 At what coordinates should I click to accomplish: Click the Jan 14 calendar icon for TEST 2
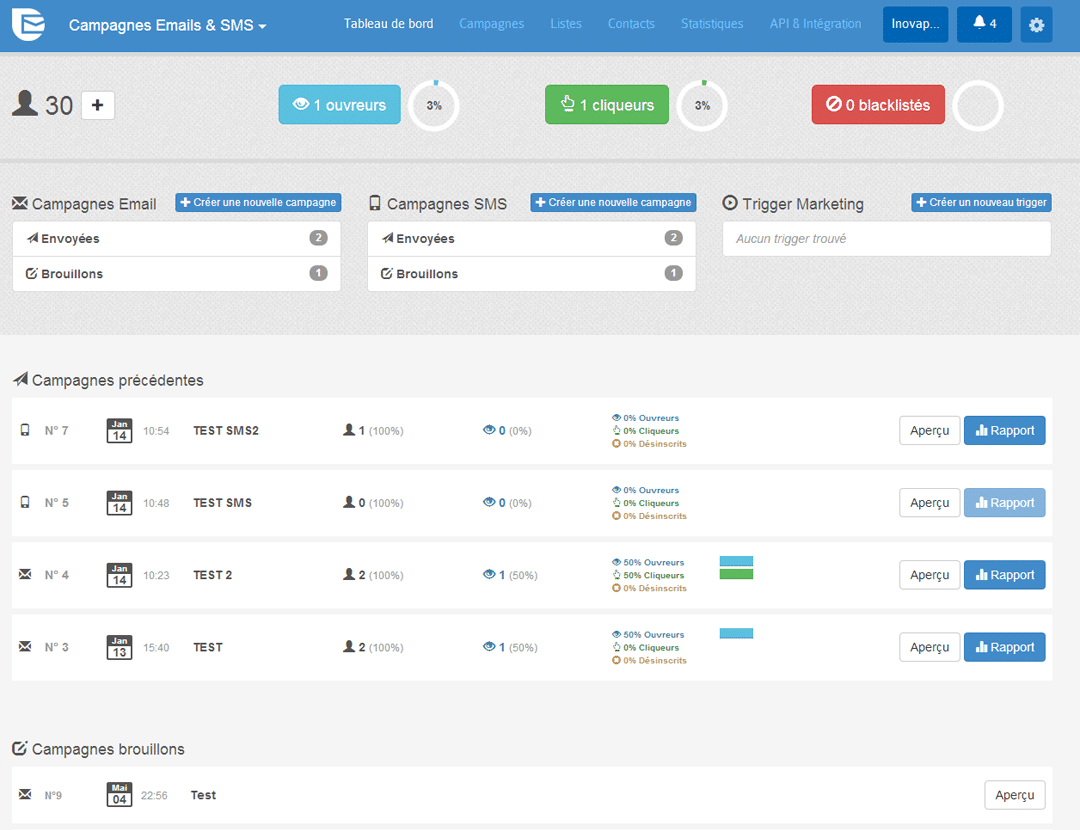point(119,574)
